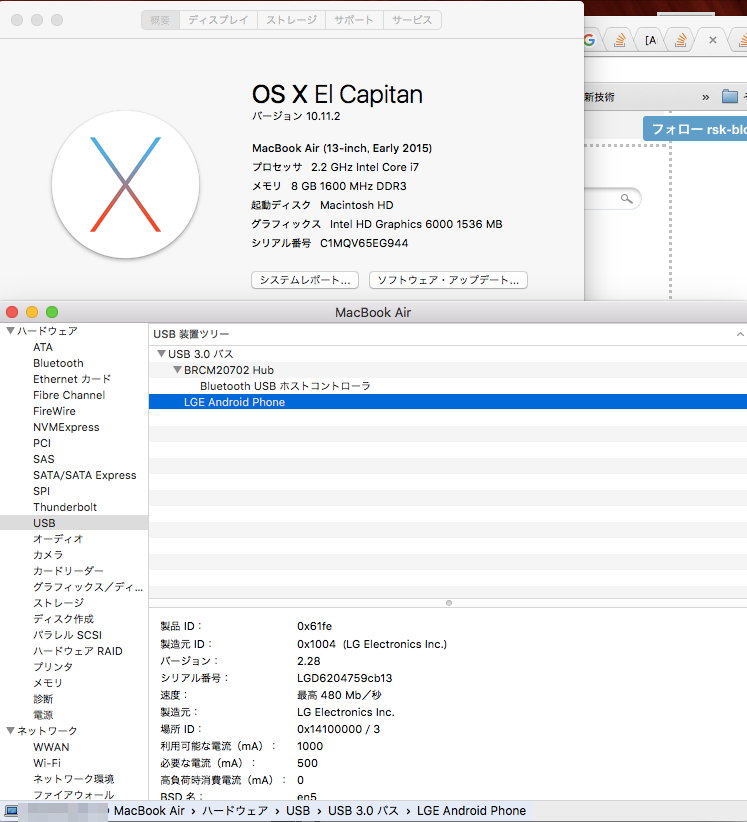The height and width of the screenshot is (822, 747).
Task: Select グラフィックス/ディ... in the sidebar
Action: click(x=88, y=587)
